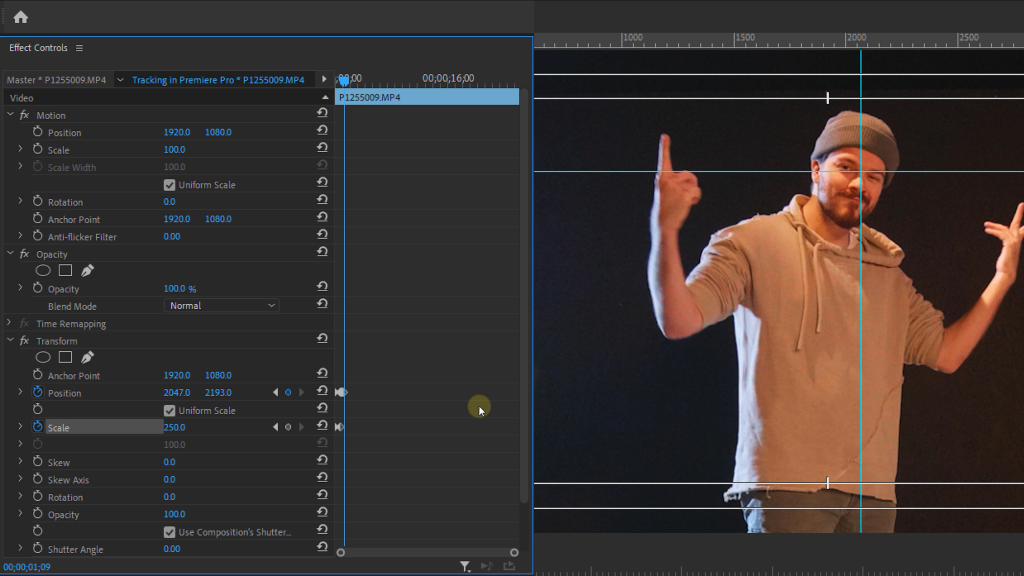
Task: Collapse the Motion effect group
Action: 10,114
